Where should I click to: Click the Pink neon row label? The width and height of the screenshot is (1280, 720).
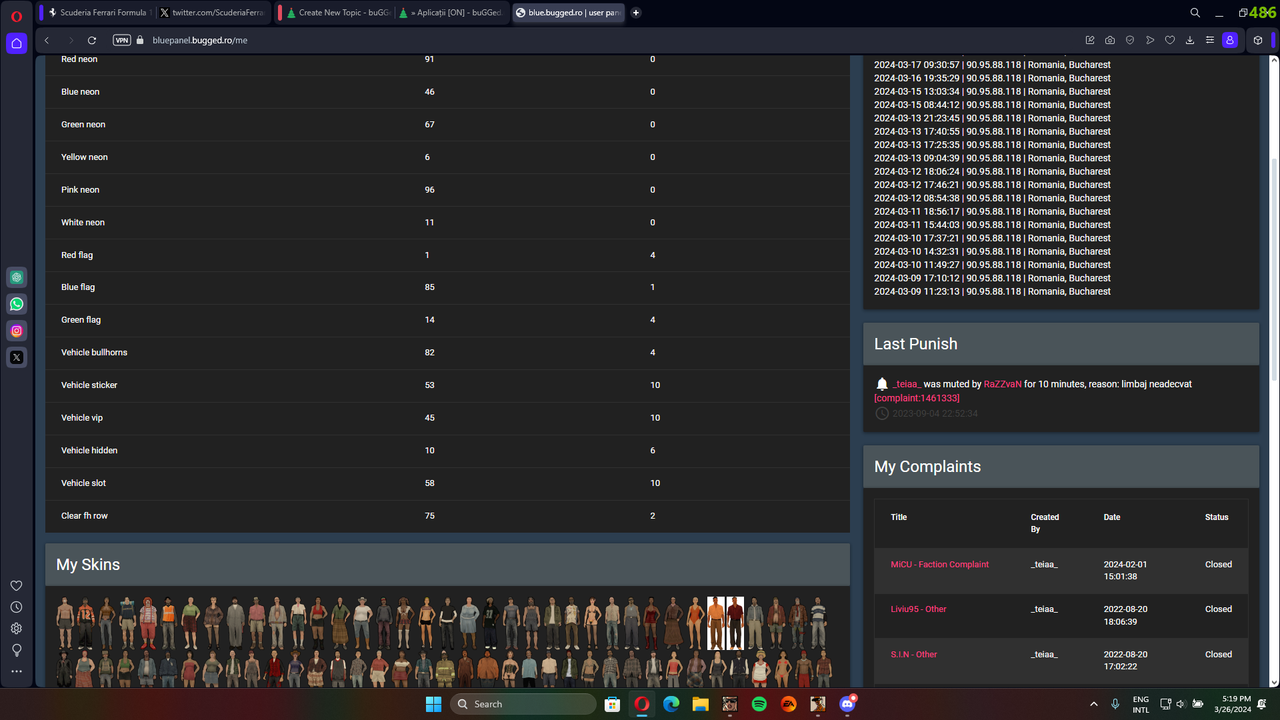[80, 190]
